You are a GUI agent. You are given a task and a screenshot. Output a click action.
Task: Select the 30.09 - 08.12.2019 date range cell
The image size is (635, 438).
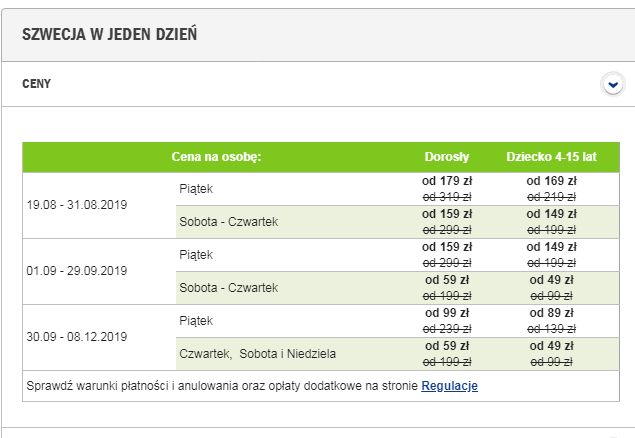pos(77,337)
